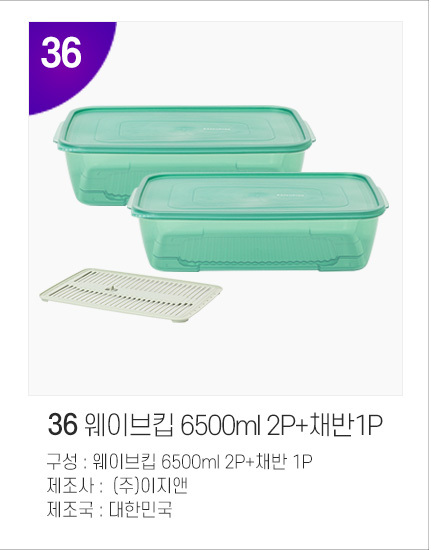Screen dimensions: 431x550
Task: Click the purple number 36 badge
Action: point(61,53)
